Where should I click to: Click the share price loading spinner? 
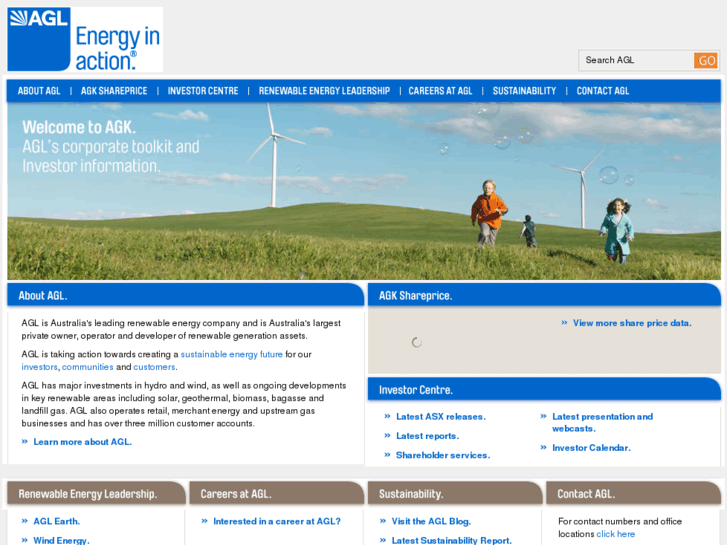[417, 342]
